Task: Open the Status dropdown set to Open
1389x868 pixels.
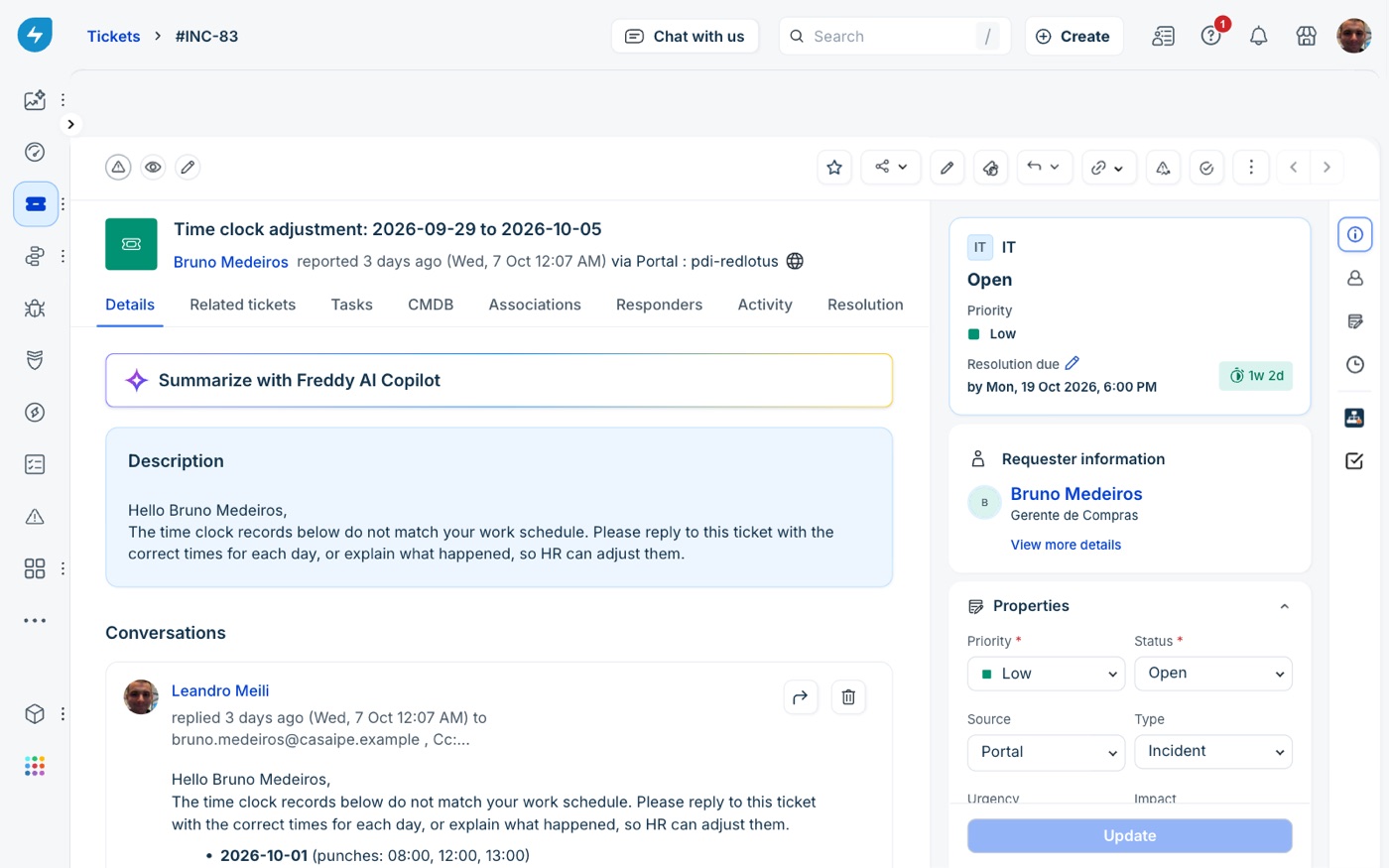Action: pos(1213,674)
